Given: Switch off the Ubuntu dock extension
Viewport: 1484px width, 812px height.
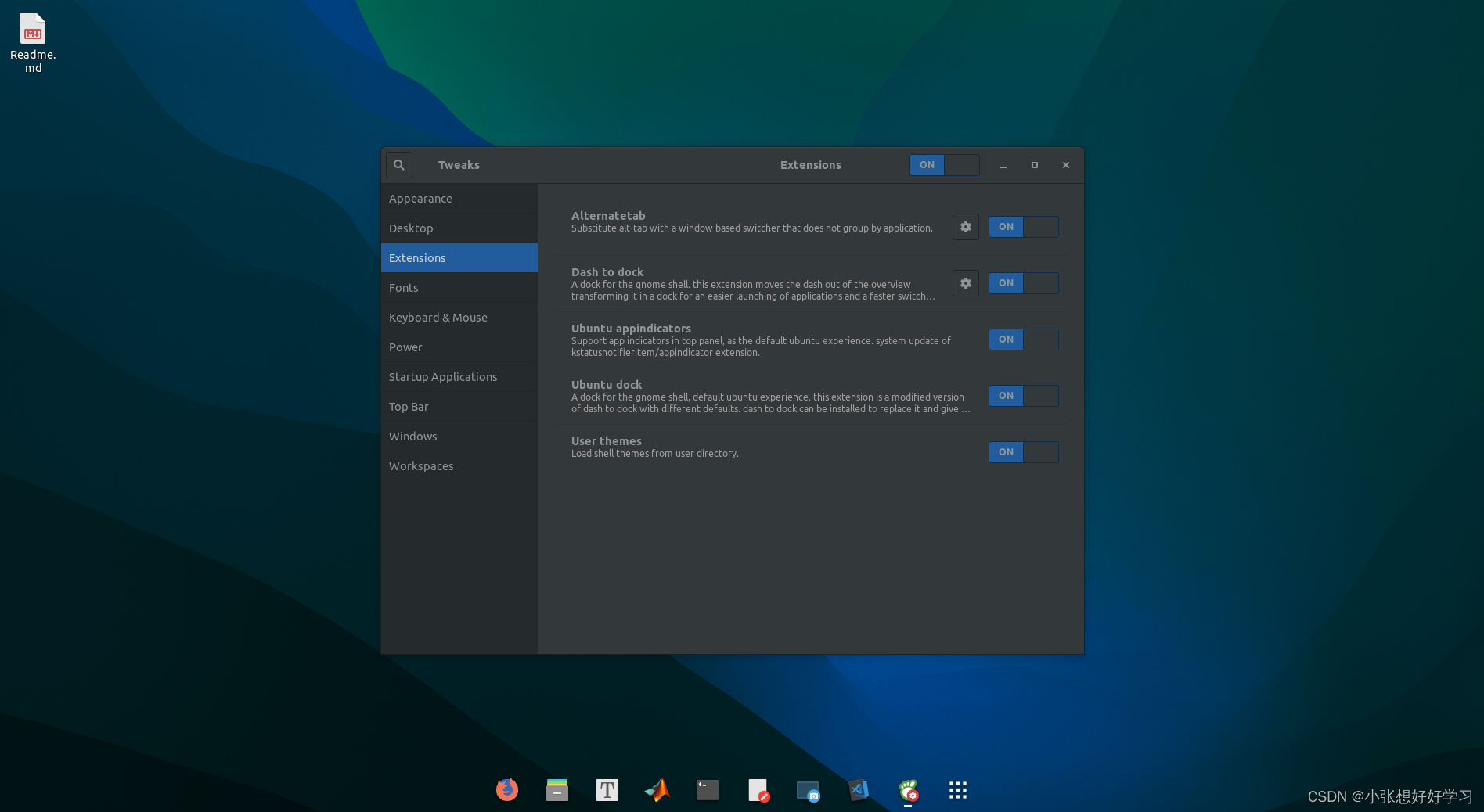Looking at the screenshot, I should pyautogui.click(x=1024, y=396).
